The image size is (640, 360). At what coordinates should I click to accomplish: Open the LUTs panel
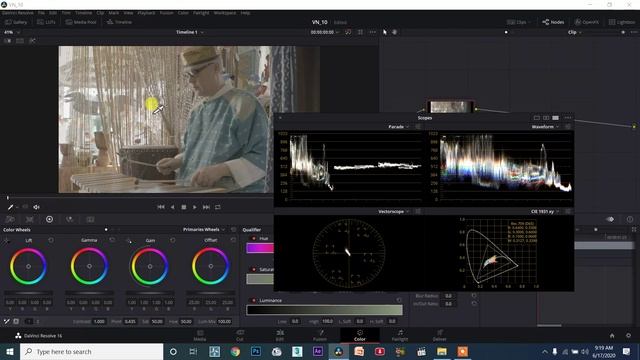(46, 22)
